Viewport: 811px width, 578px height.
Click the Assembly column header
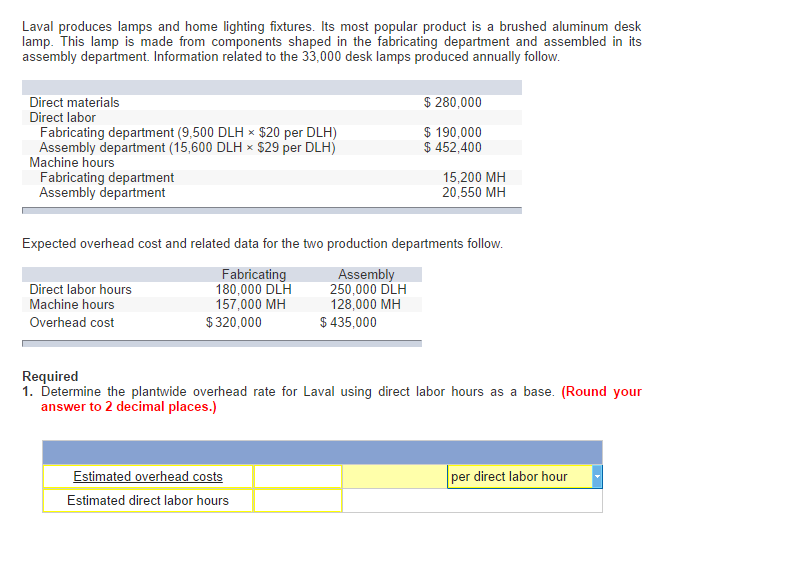366,275
